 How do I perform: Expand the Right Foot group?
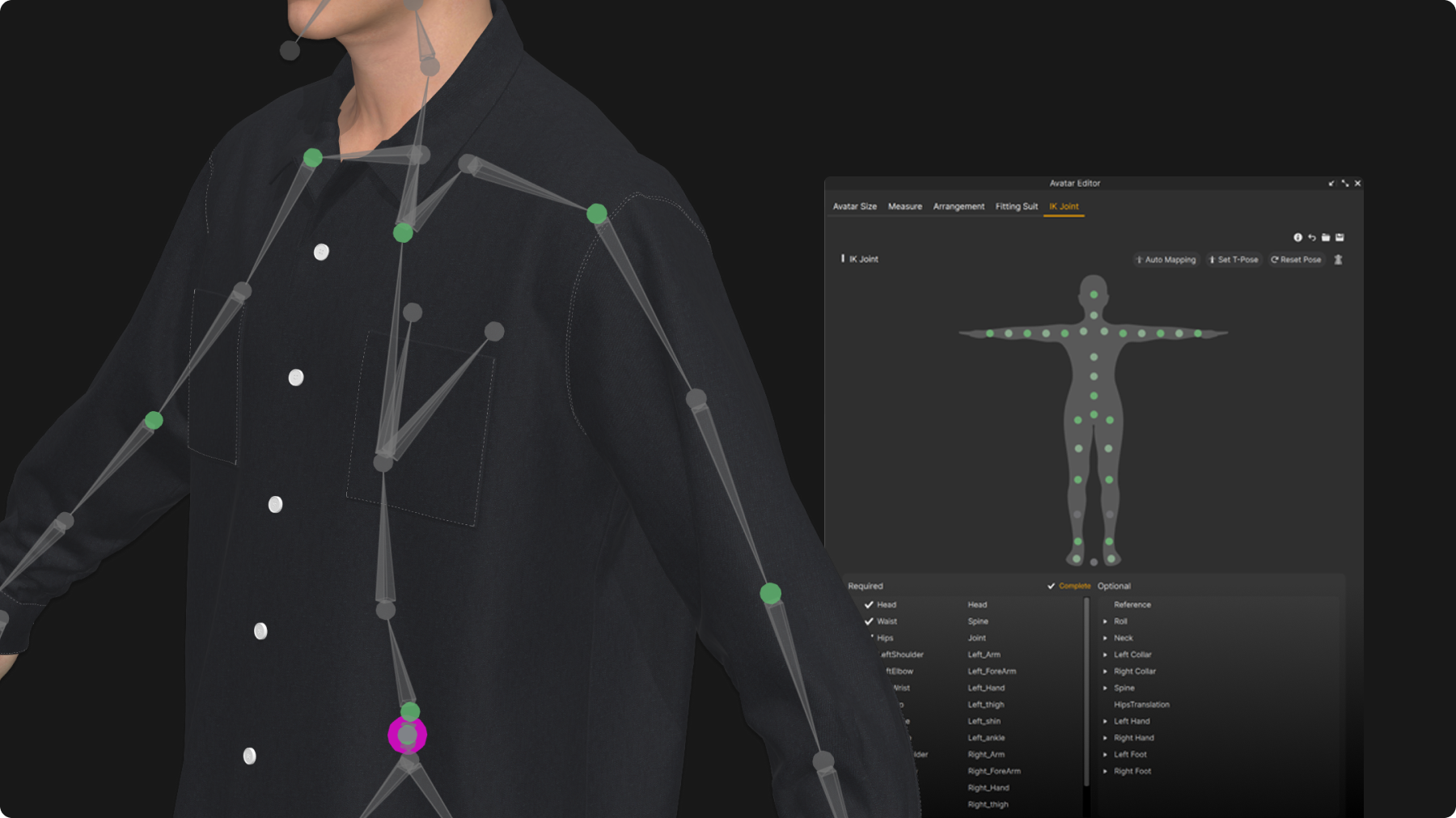(1105, 771)
